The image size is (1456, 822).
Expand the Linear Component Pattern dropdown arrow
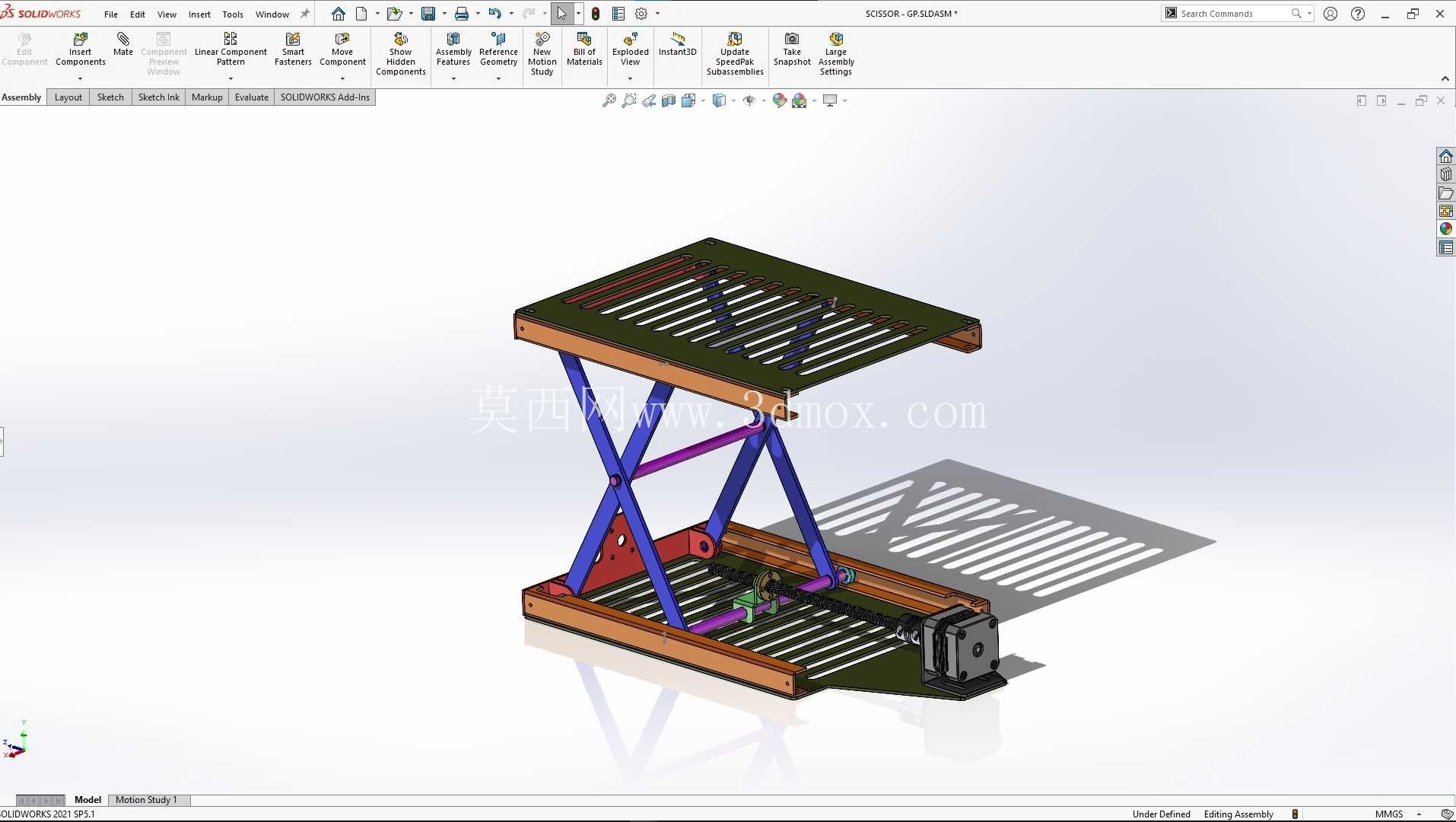click(x=230, y=78)
